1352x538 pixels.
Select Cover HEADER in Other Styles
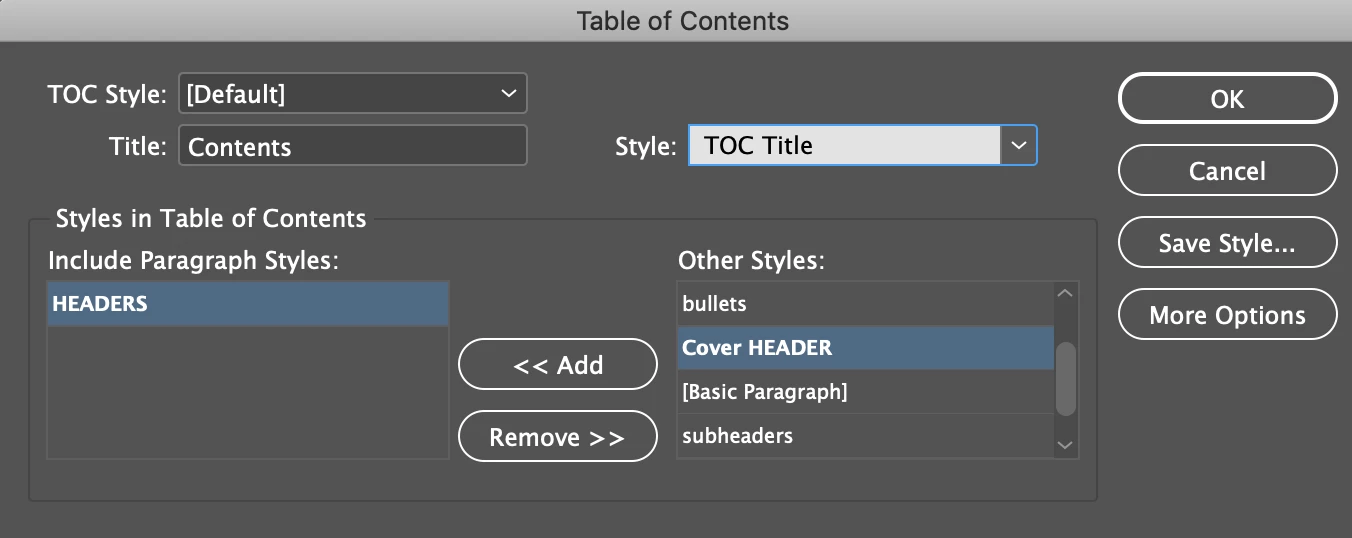(x=865, y=348)
